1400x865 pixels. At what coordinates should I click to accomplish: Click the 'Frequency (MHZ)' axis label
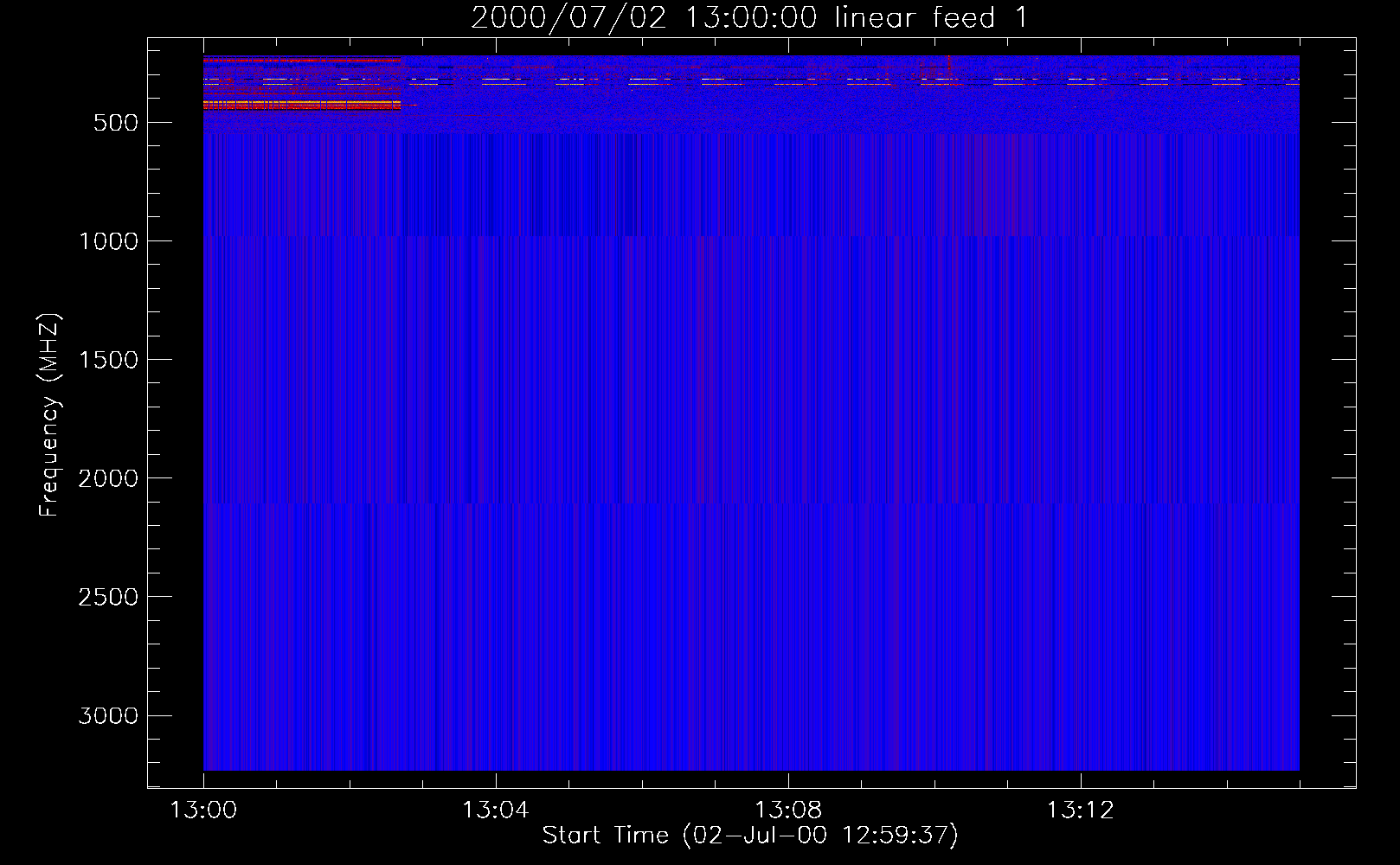tap(49, 415)
